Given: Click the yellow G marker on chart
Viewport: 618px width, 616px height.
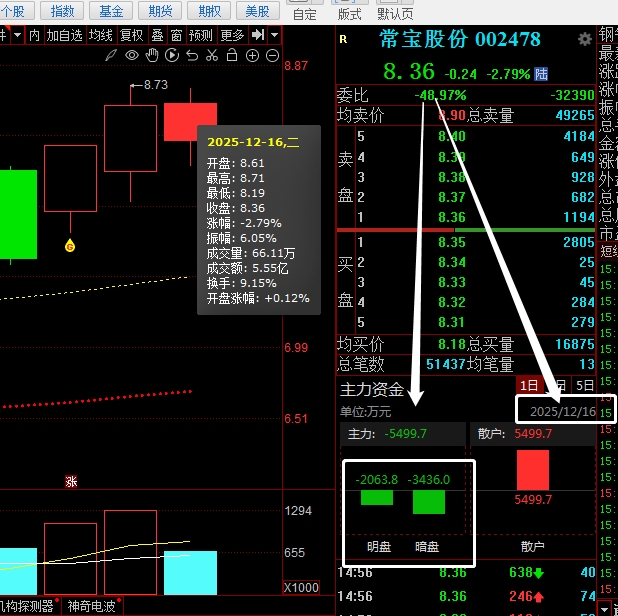Looking at the screenshot, I should tap(70, 245).
